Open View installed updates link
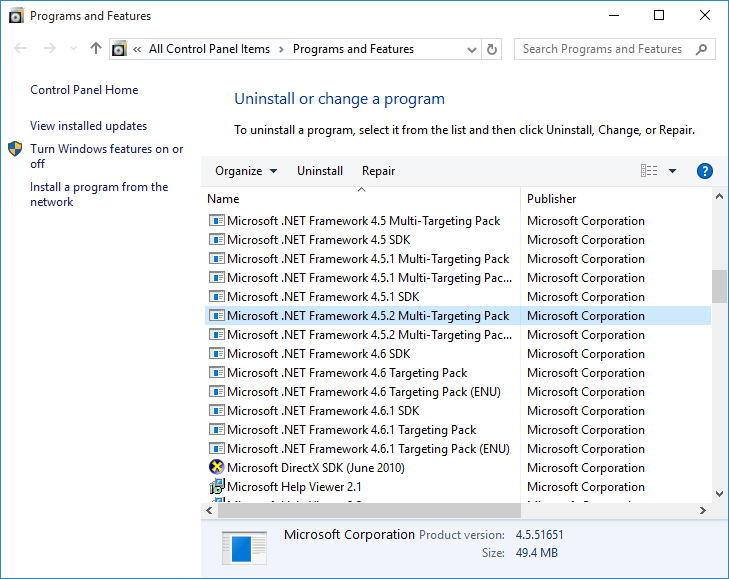This screenshot has width=729, height=579. pyautogui.click(x=88, y=126)
